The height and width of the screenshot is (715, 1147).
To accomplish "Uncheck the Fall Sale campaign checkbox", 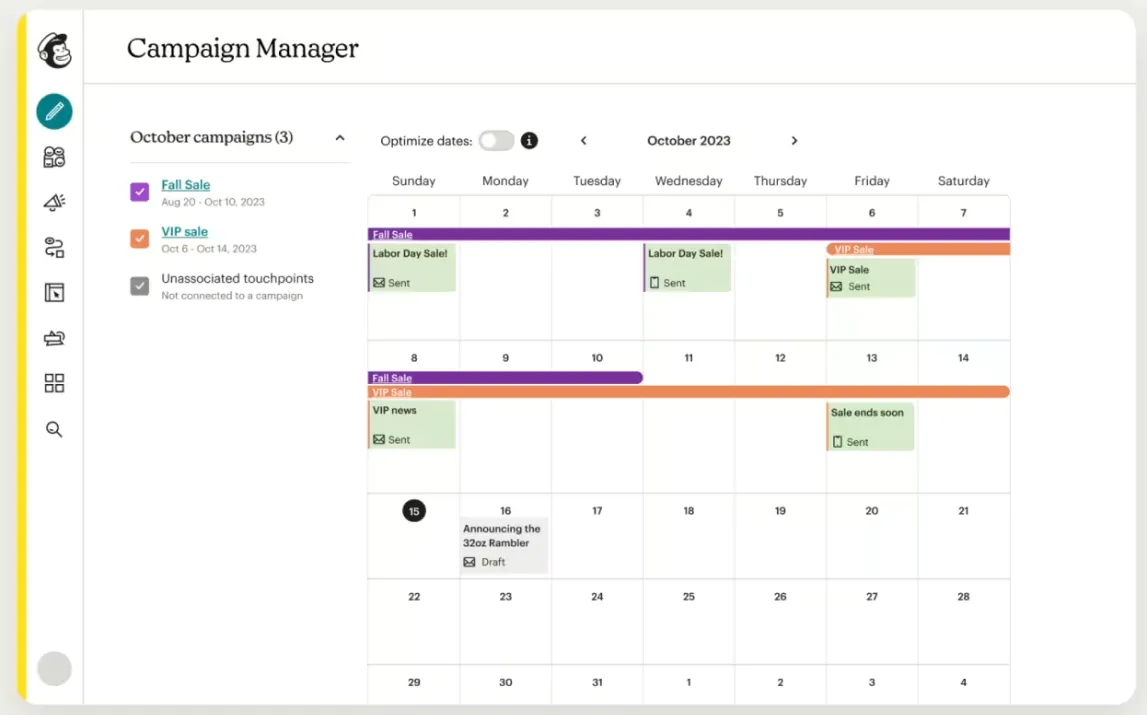I will point(140,192).
